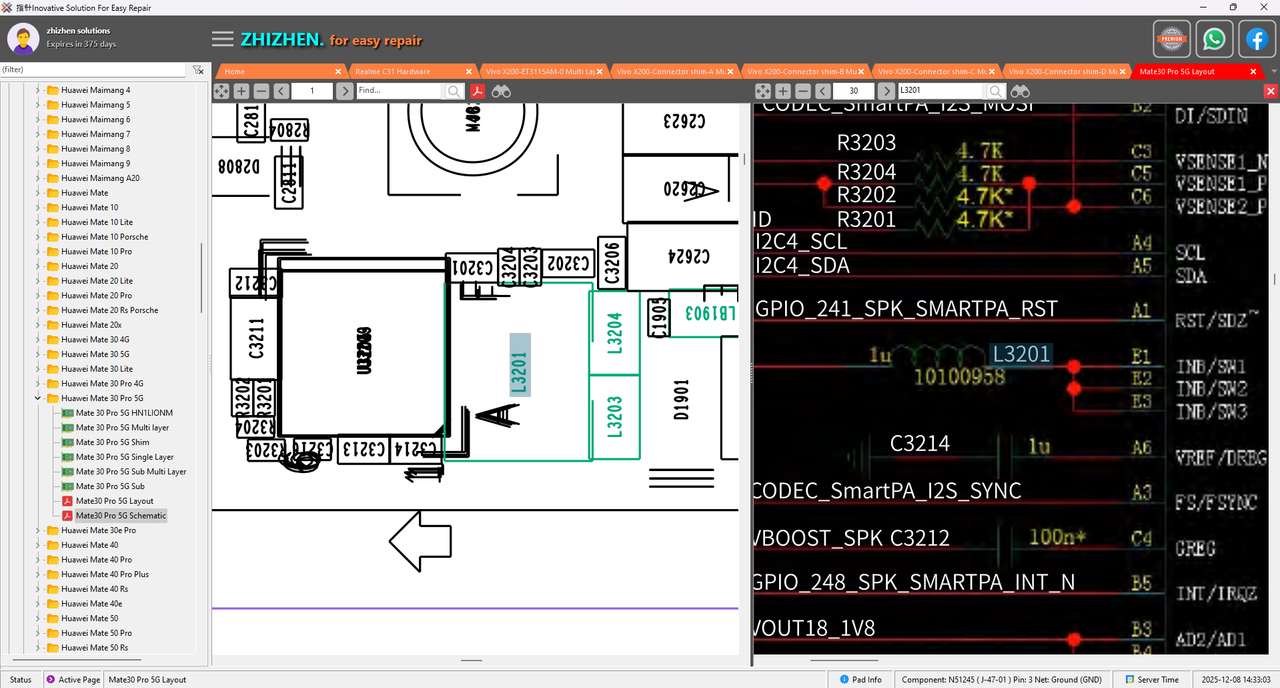The height and width of the screenshot is (688, 1280).
Task: Expand the Huawei Mate 50 Rs folder
Action: click(38, 647)
